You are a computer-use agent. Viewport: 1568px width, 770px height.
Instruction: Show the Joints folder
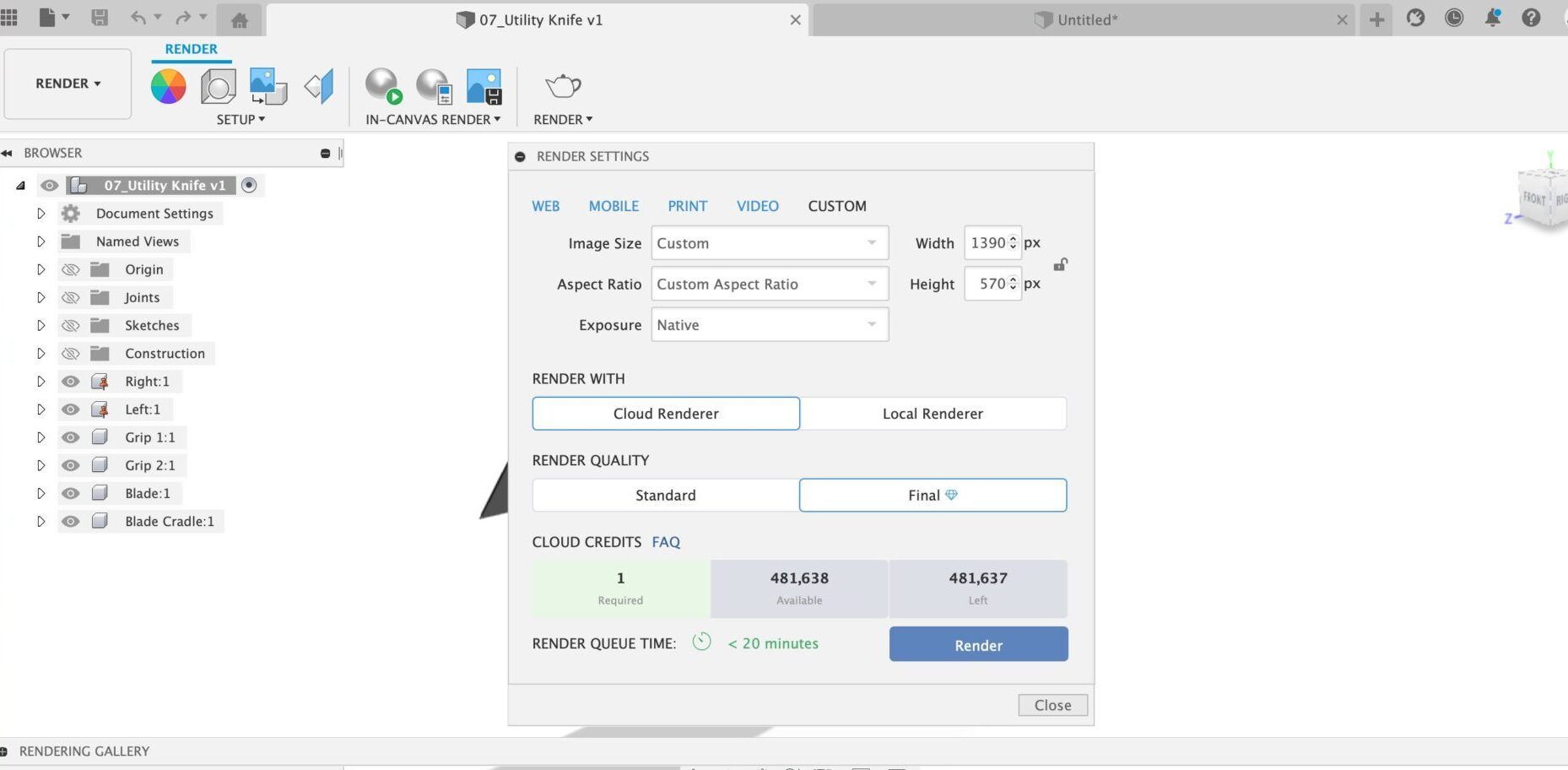click(x=71, y=297)
